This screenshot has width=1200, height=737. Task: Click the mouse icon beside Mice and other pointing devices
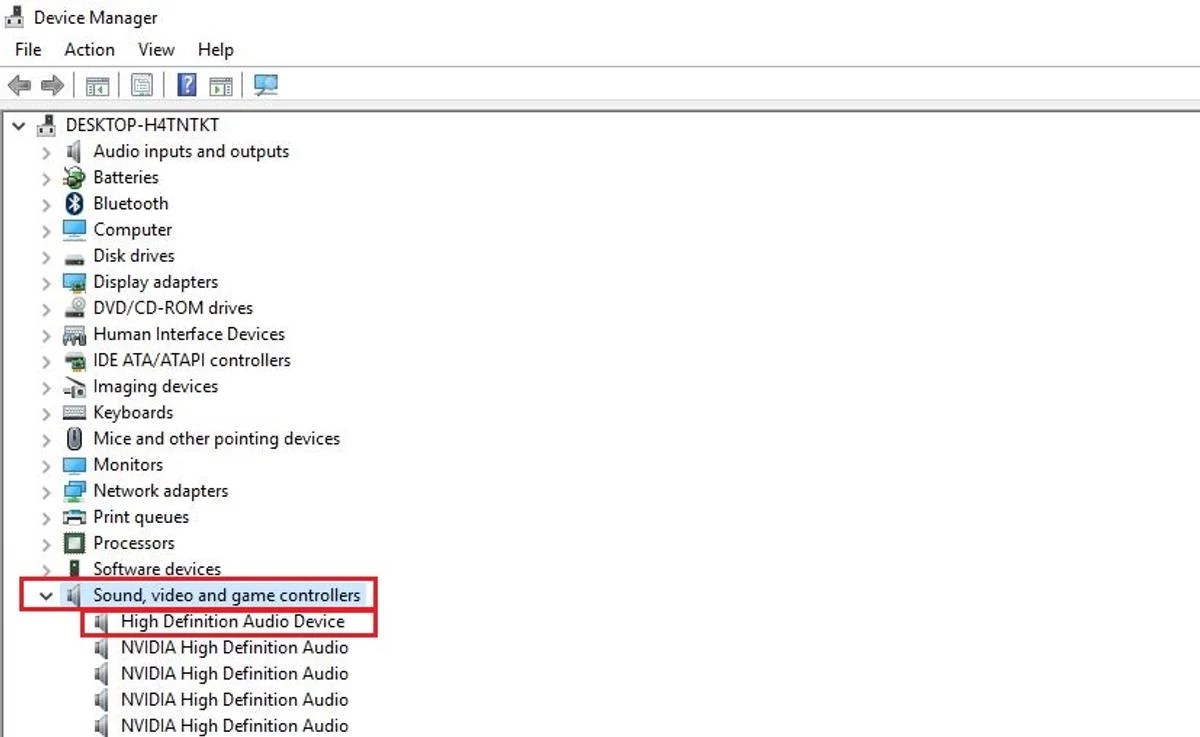(74, 439)
